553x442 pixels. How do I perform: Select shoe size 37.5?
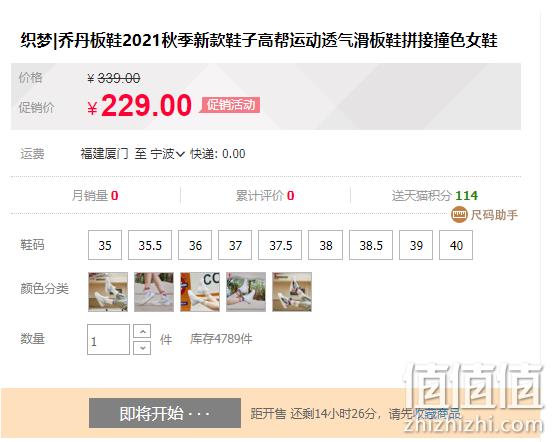pyautogui.click(x=280, y=245)
